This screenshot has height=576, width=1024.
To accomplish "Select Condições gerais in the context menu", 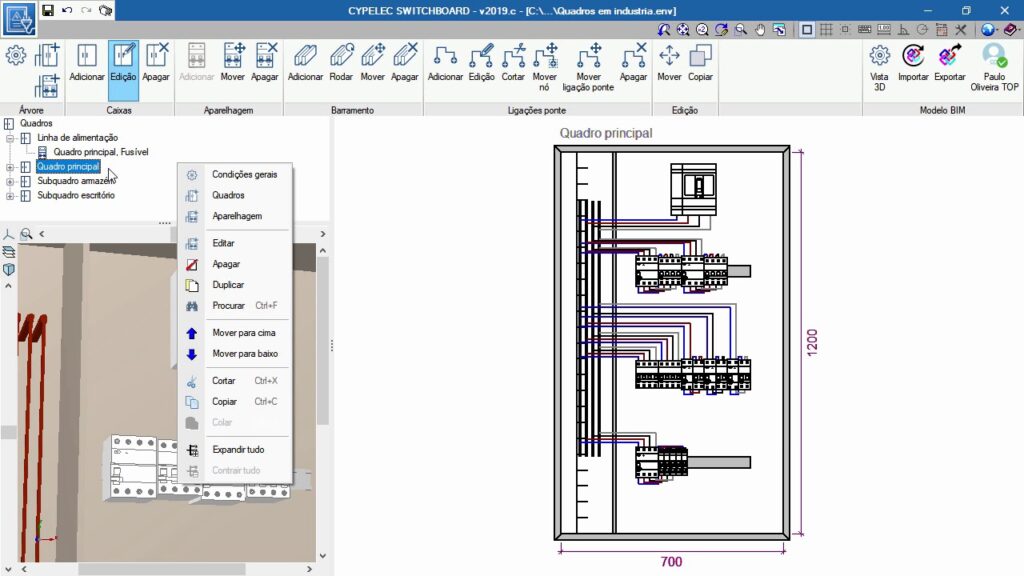I will tap(244, 174).
